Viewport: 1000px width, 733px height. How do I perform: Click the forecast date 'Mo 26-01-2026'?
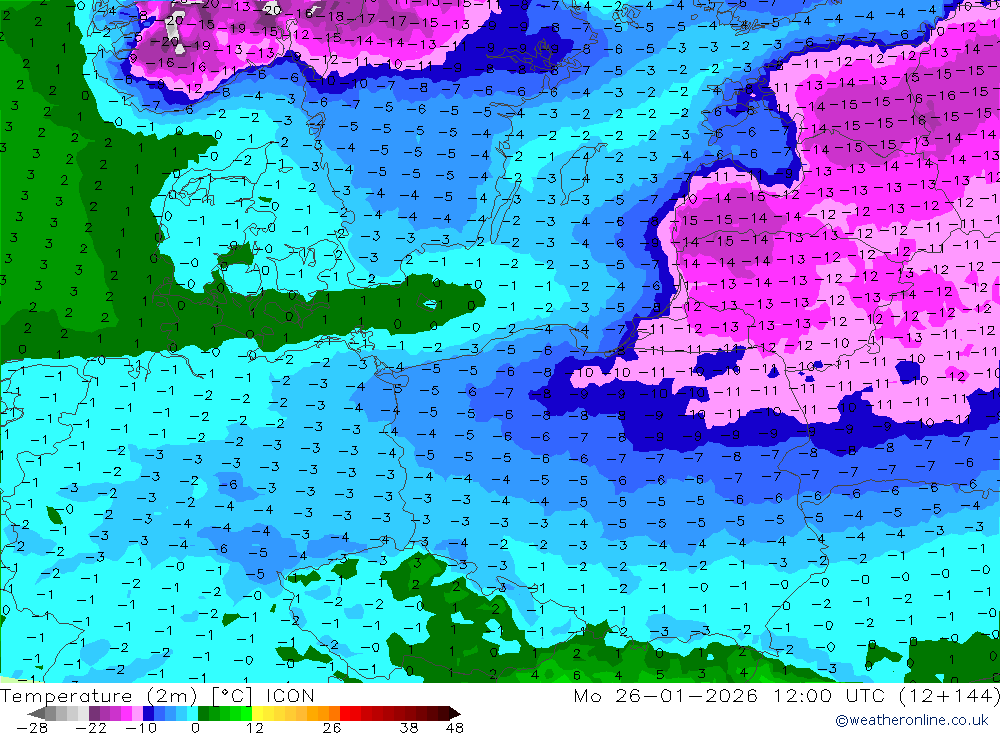pyautogui.click(x=666, y=695)
